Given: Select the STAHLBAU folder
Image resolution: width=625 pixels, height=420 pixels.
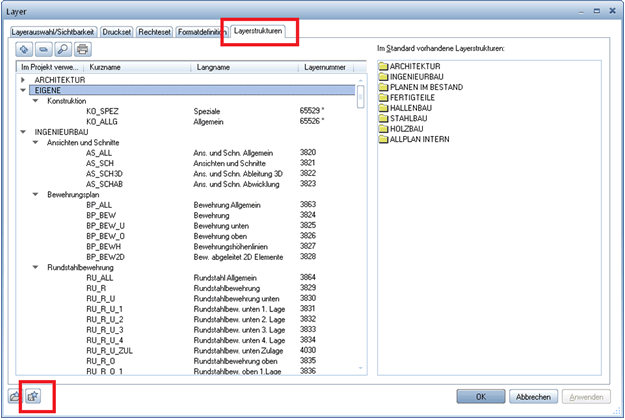Looking at the screenshot, I should tap(403, 118).
